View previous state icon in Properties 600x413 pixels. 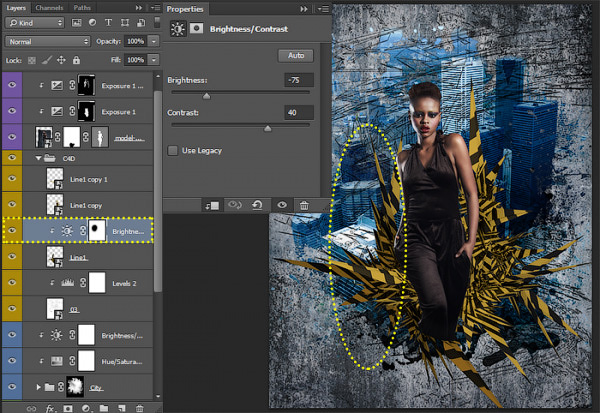[x=235, y=205]
